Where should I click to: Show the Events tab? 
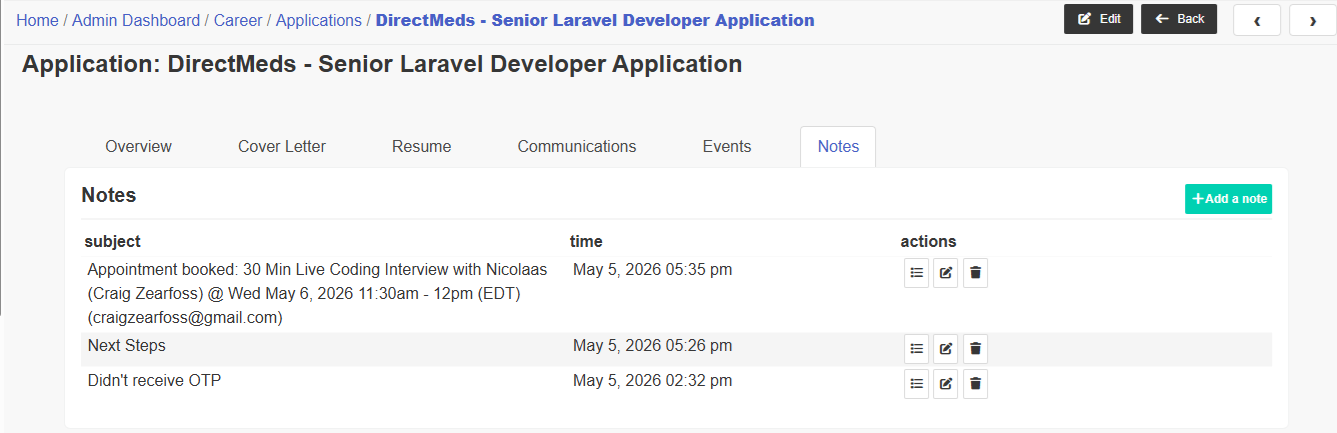click(727, 146)
